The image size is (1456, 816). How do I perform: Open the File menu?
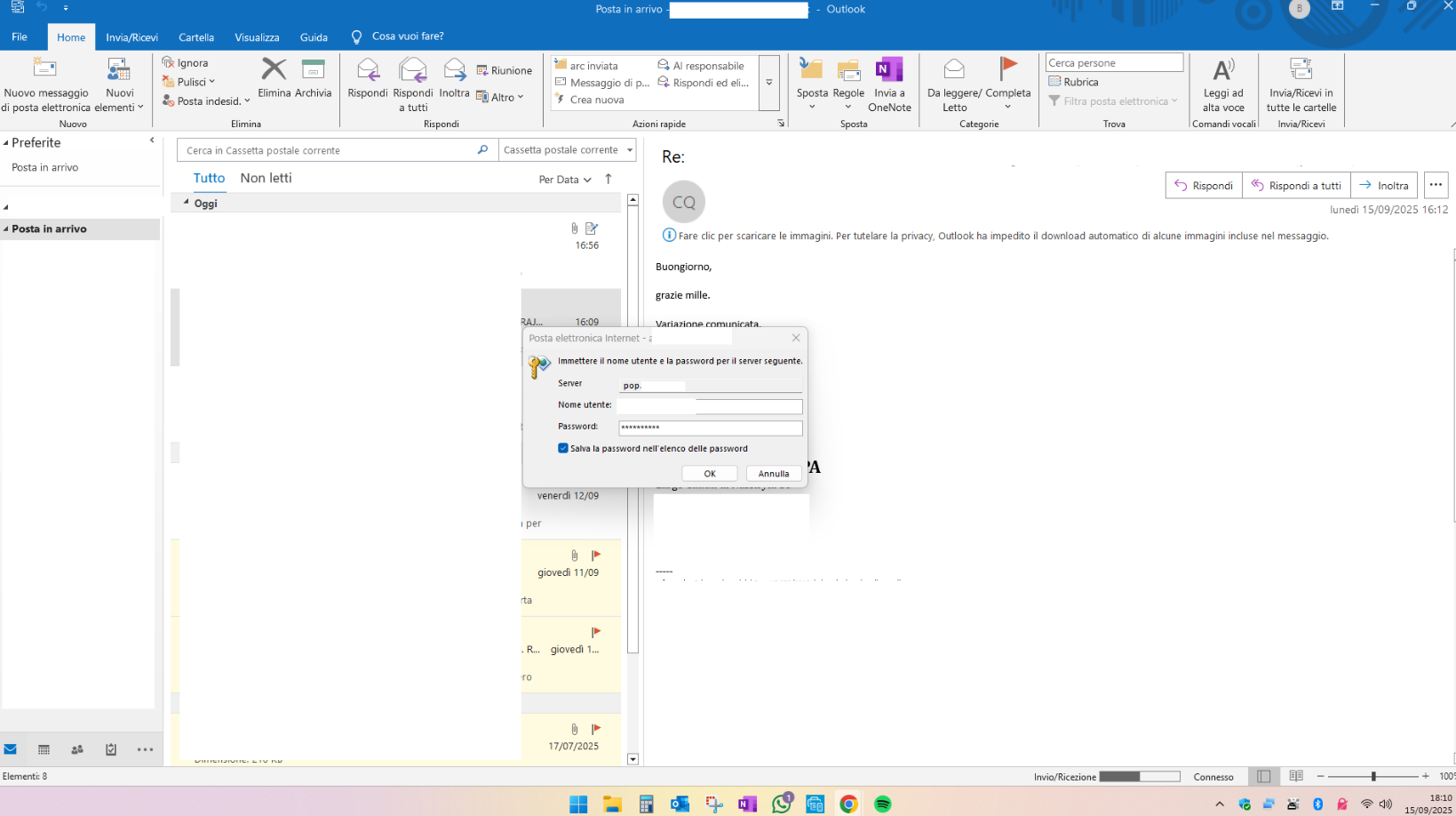(x=20, y=36)
